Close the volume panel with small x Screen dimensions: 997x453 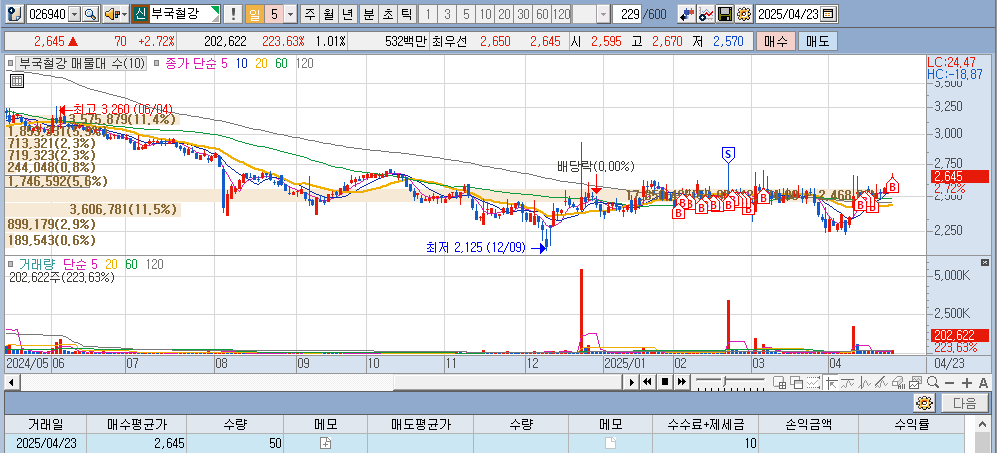pos(985,262)
